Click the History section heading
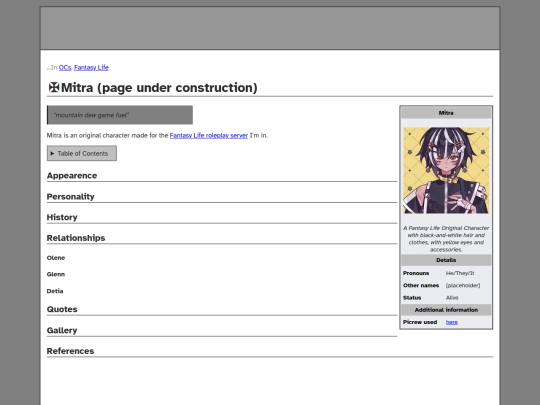This screenshot has height=405, width=540. 62,217
